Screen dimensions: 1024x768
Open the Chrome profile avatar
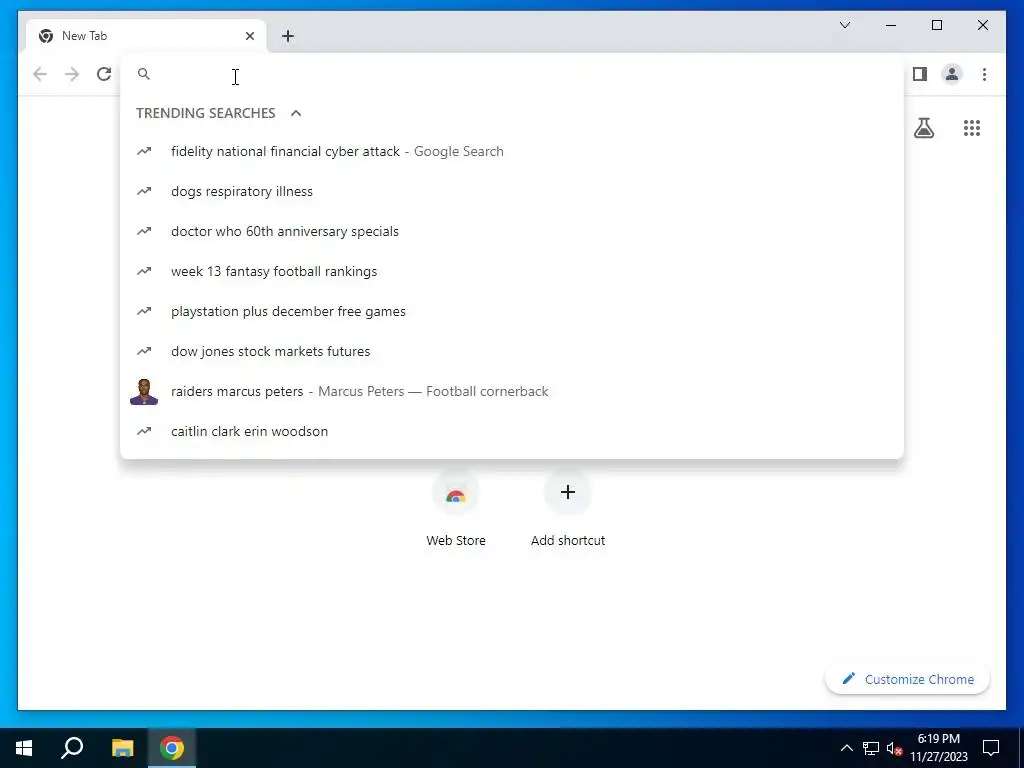tap(952, 74)
